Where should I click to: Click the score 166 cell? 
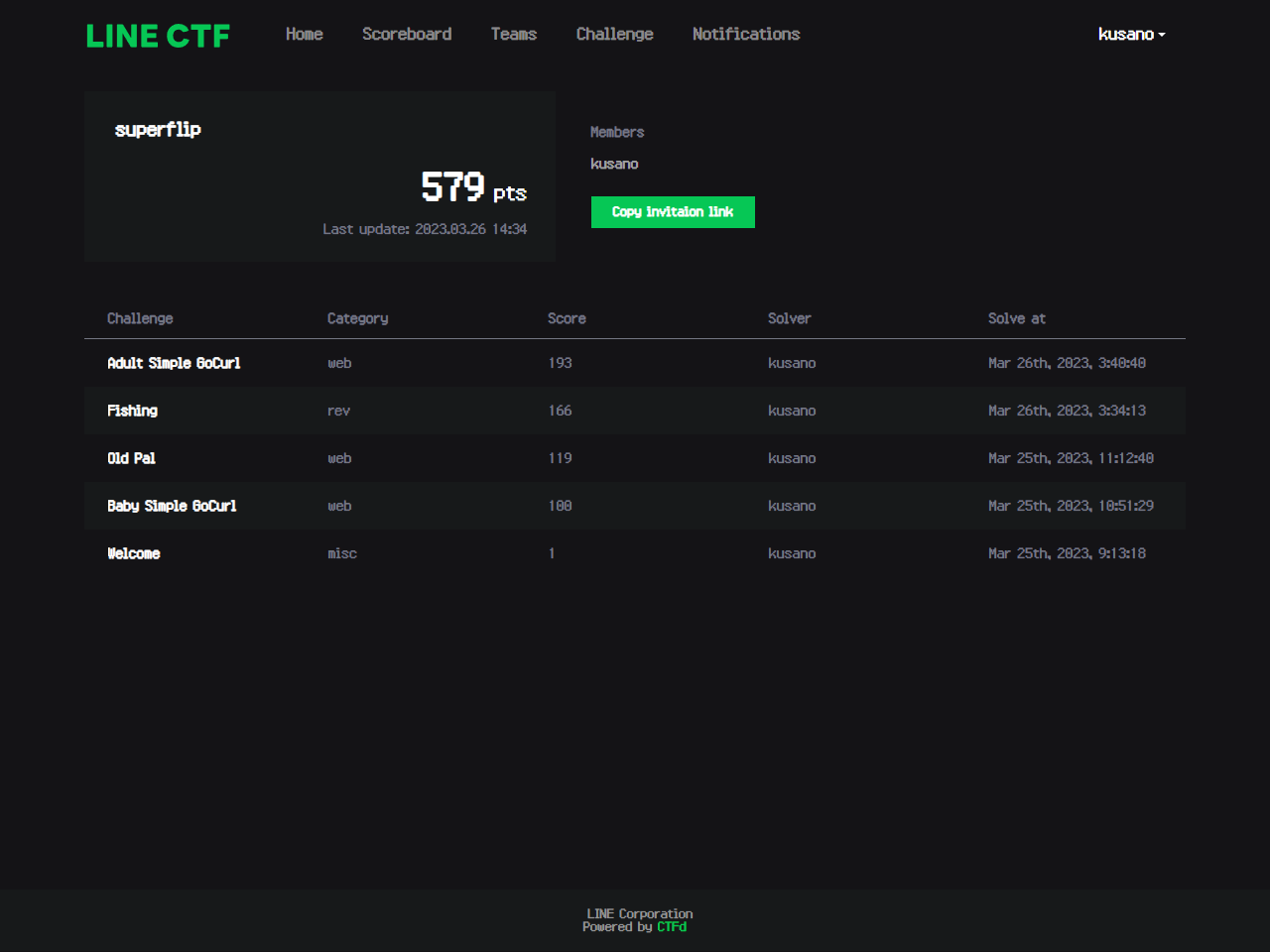click(x=560, y=411)
